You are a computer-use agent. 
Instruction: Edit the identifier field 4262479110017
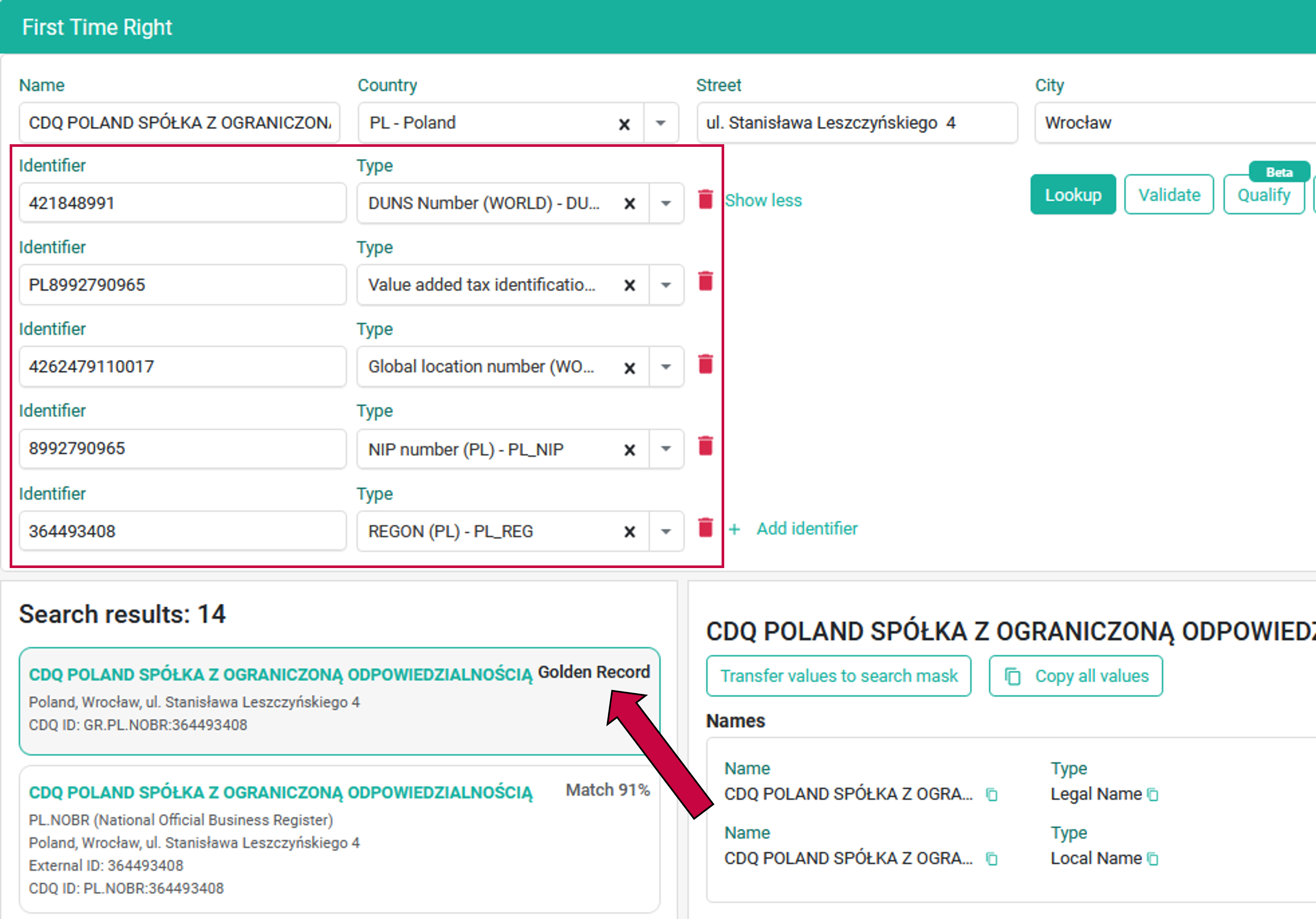tap(183, 367)
